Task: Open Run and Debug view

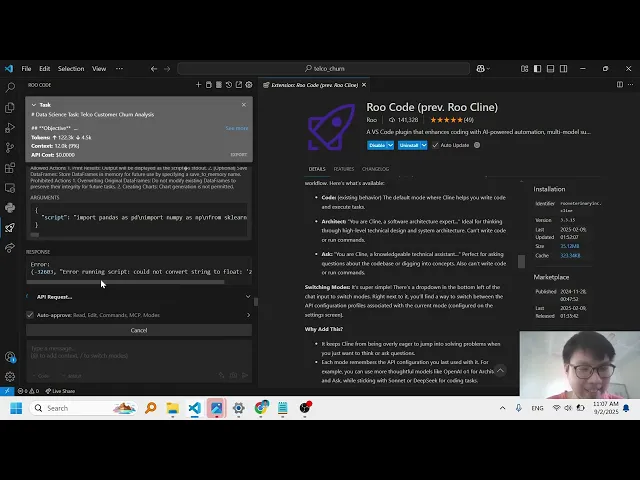Action: pos(10,128)
